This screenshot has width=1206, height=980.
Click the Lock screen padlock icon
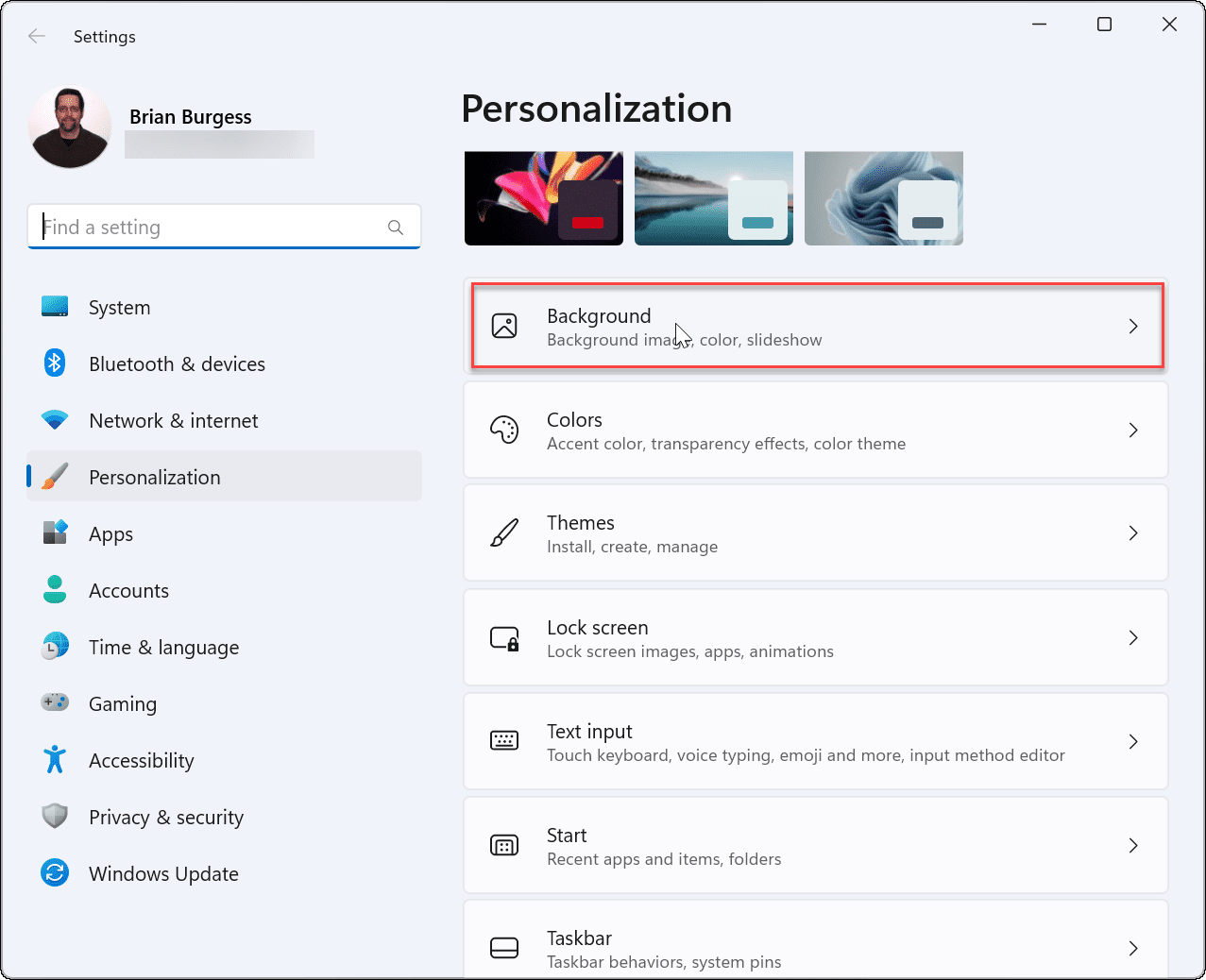tap(504, 637)
